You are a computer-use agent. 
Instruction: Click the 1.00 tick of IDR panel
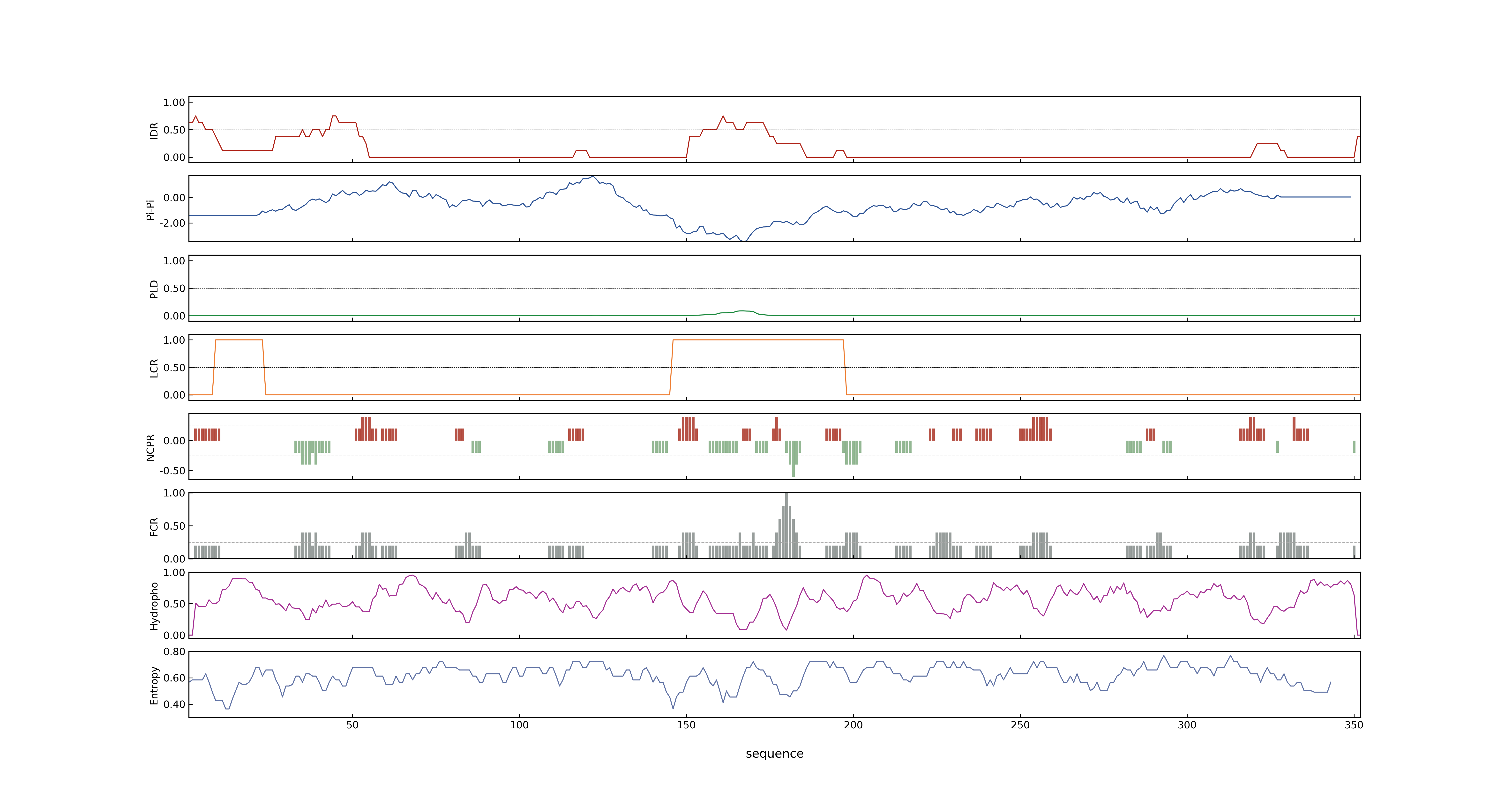point(174,103)
